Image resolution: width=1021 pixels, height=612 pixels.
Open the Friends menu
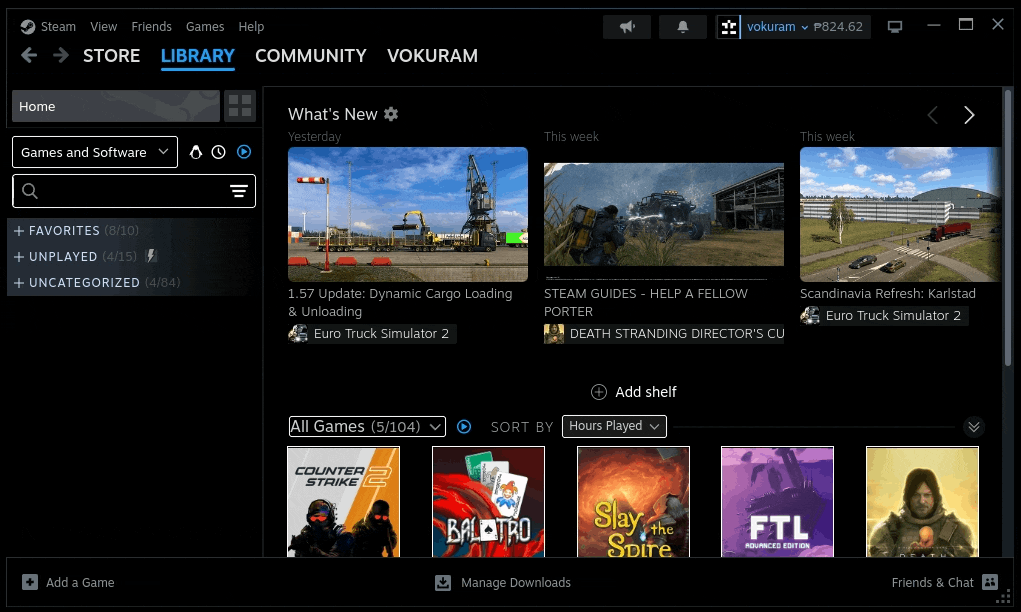click(151, 27)
